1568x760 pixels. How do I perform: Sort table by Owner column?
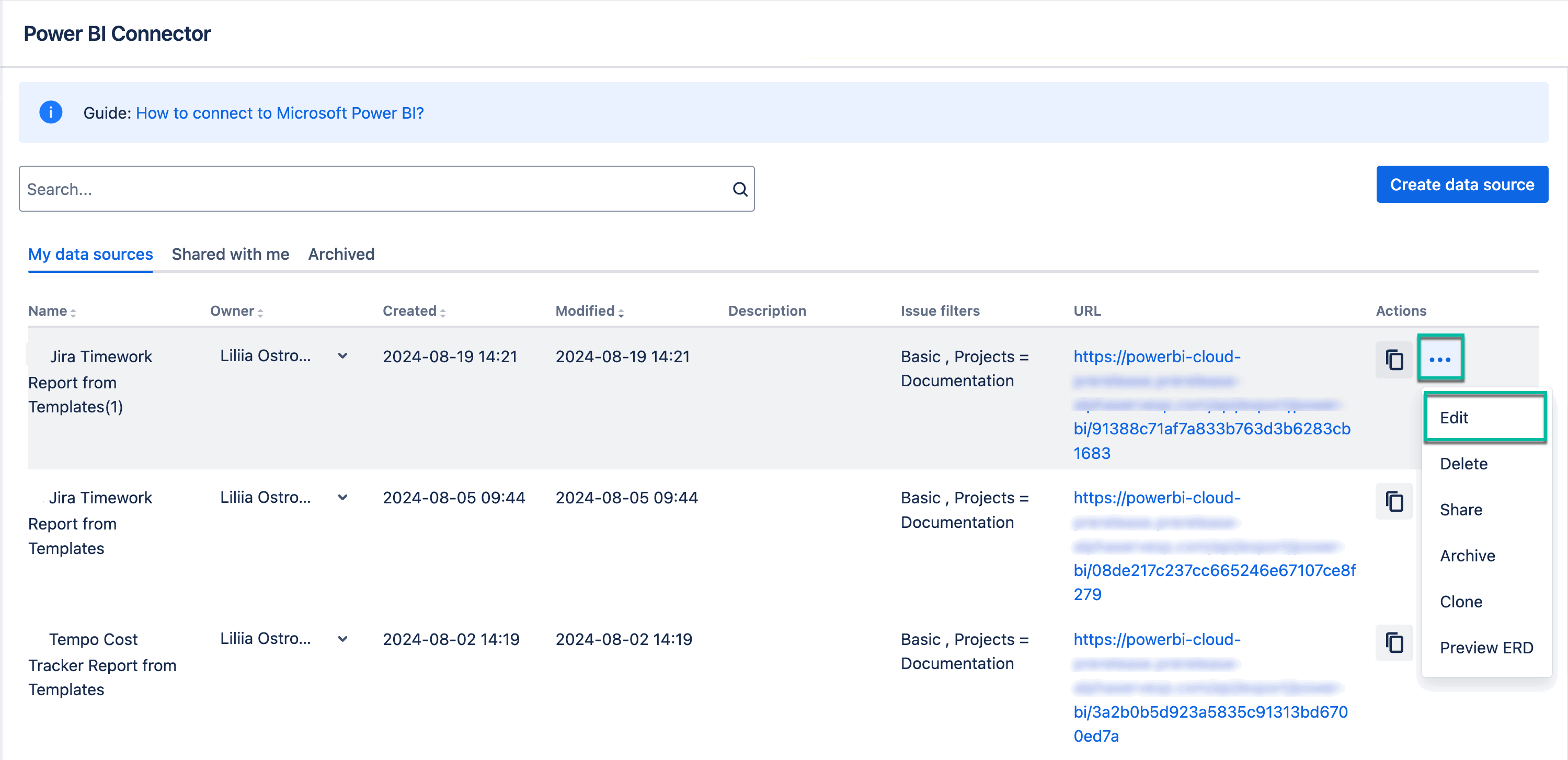236,312
